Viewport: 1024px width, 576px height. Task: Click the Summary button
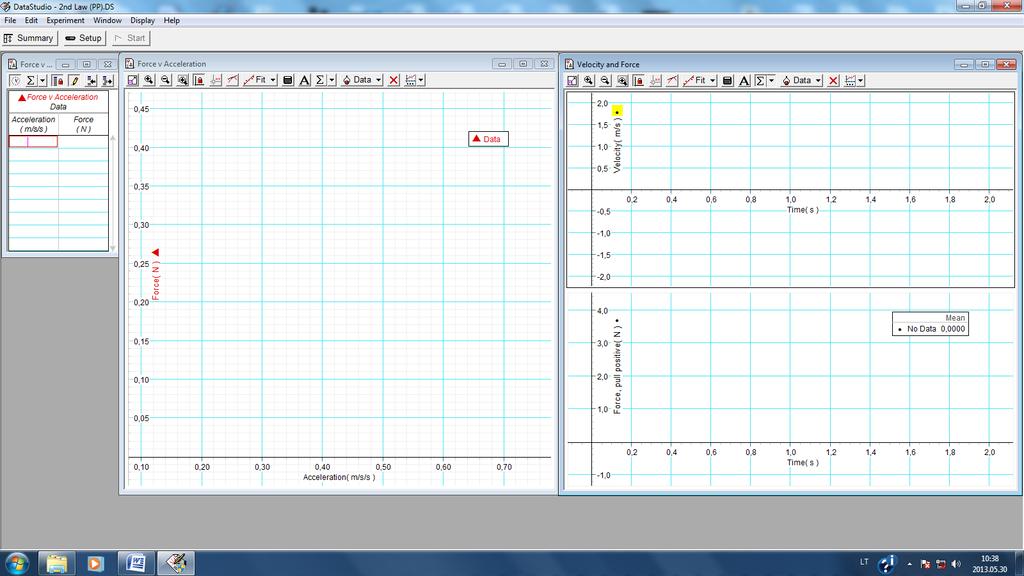[x=29, y=38]
